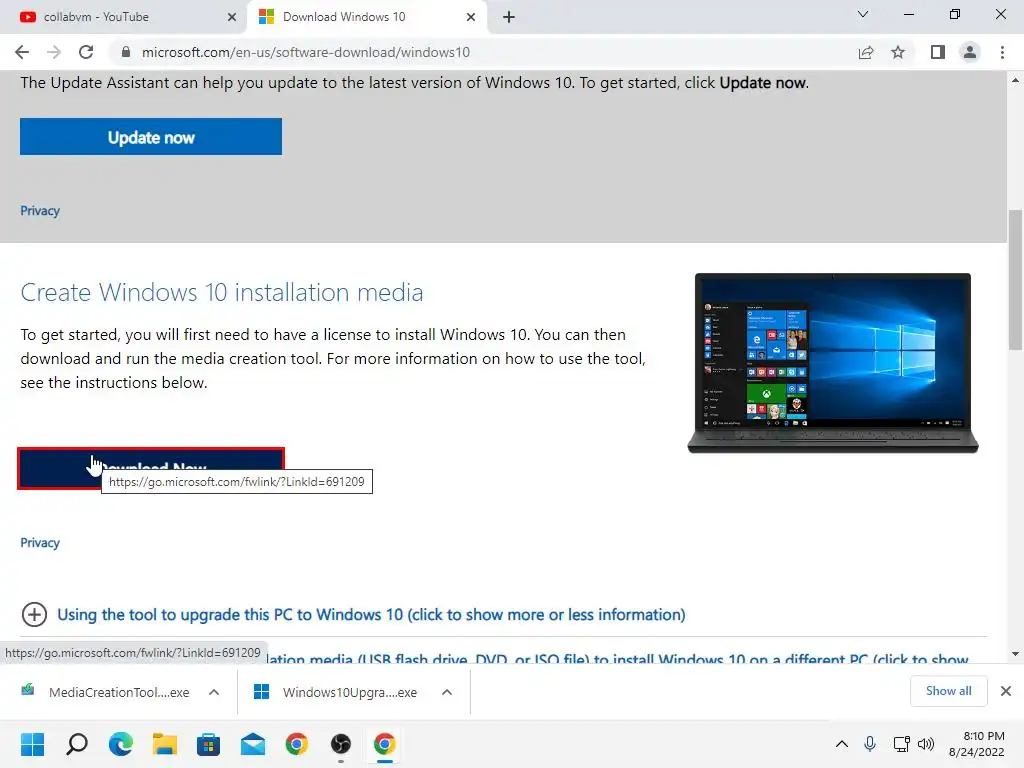Select the Download Windows 10 tab

pyautogui.click(x=366, y=17)
